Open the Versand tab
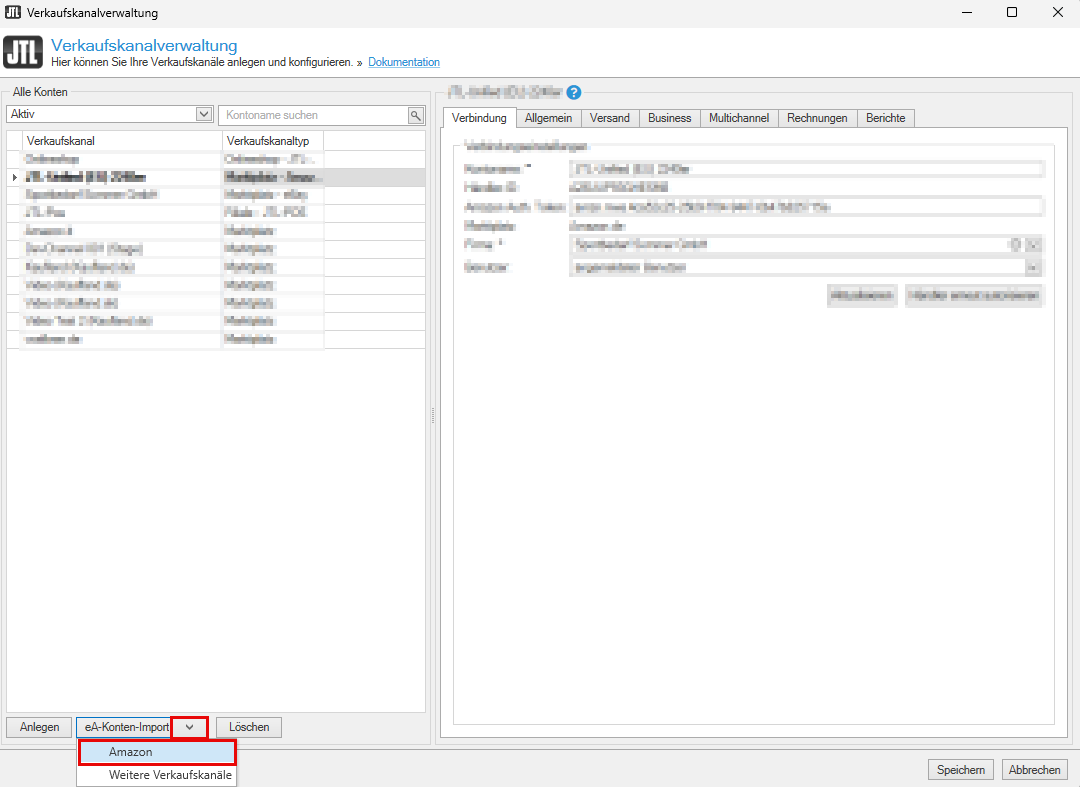Image resolution: width=1080 pixels, height=787 pixels. pos(609,118)
